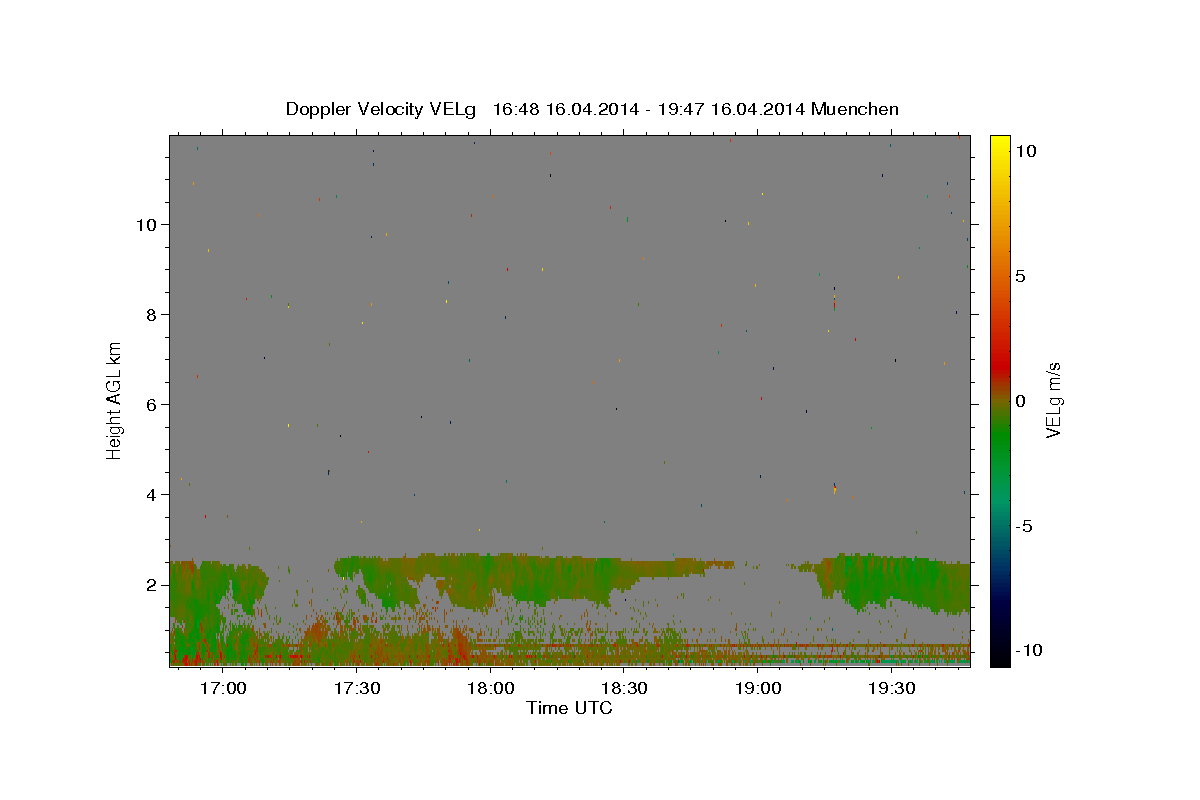Click the colorbar value 10 at top
1200x800 pixels.
click(1025, 151)
